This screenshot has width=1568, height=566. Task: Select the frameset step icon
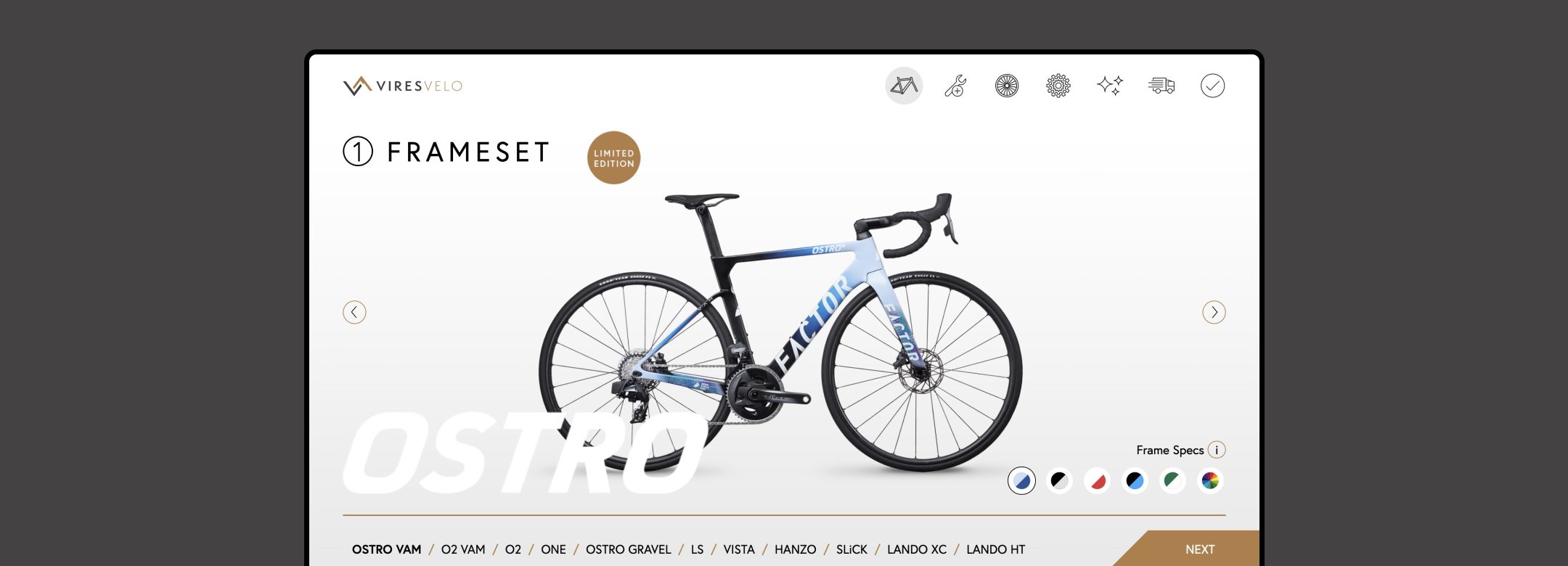click(904, 86)
